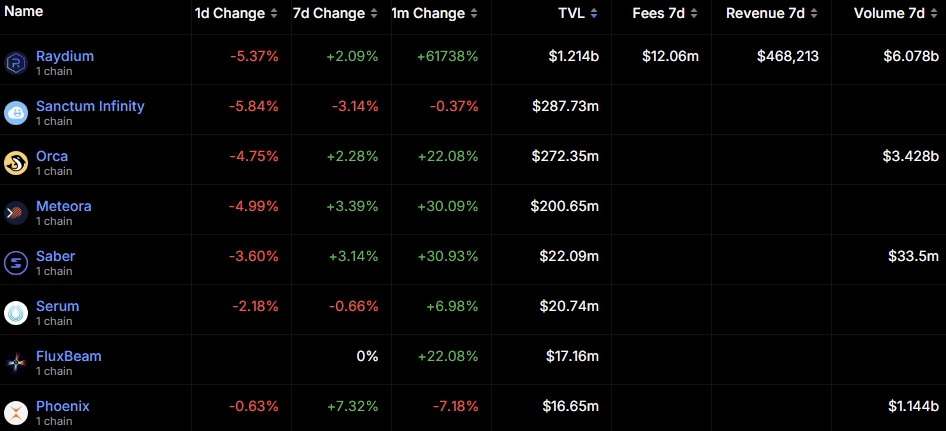The height and width of the screenshot is (431, 946).
Task: Open the Meteora protocol page
Action: pos(63,206)
